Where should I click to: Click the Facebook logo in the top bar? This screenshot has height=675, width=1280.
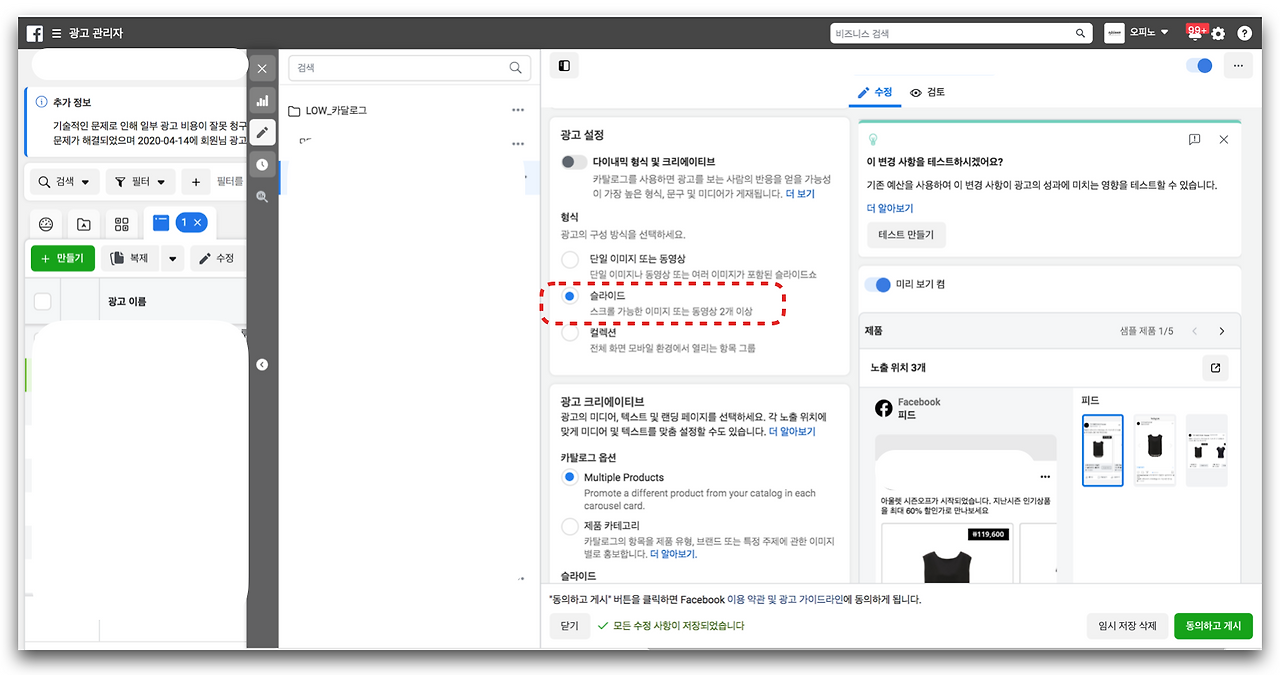point(35,32)
